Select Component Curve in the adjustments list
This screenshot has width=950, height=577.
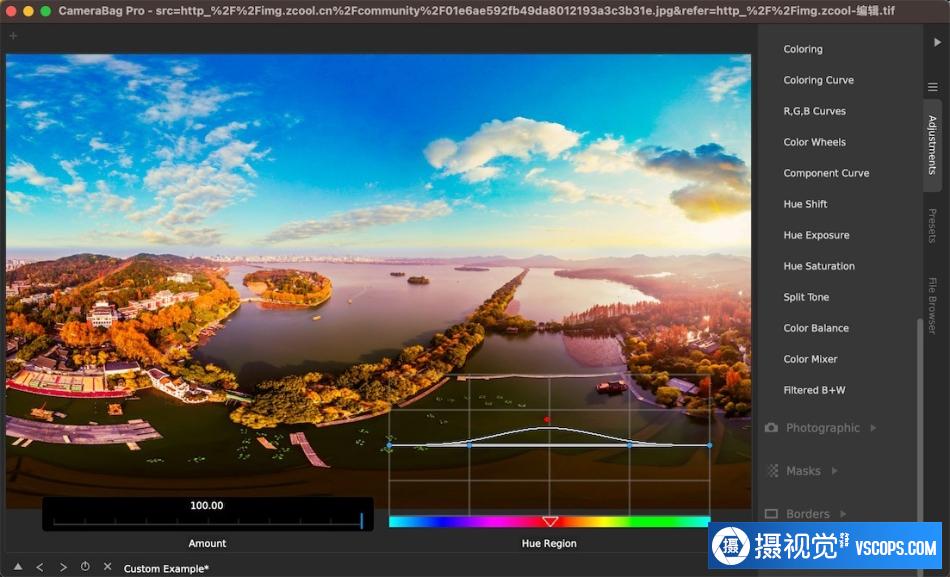[826, 173]
